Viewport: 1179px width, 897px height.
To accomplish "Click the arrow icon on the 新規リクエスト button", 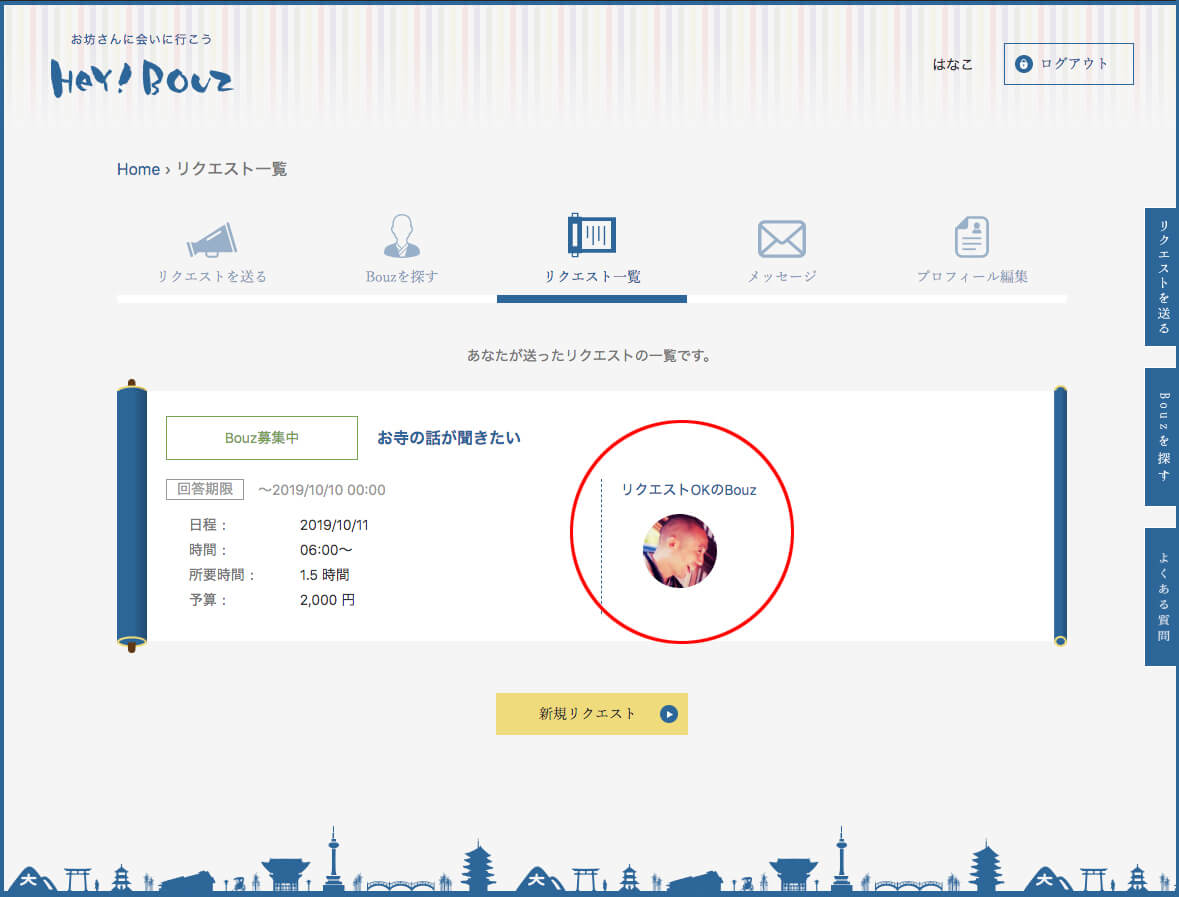I will point(669,714).
